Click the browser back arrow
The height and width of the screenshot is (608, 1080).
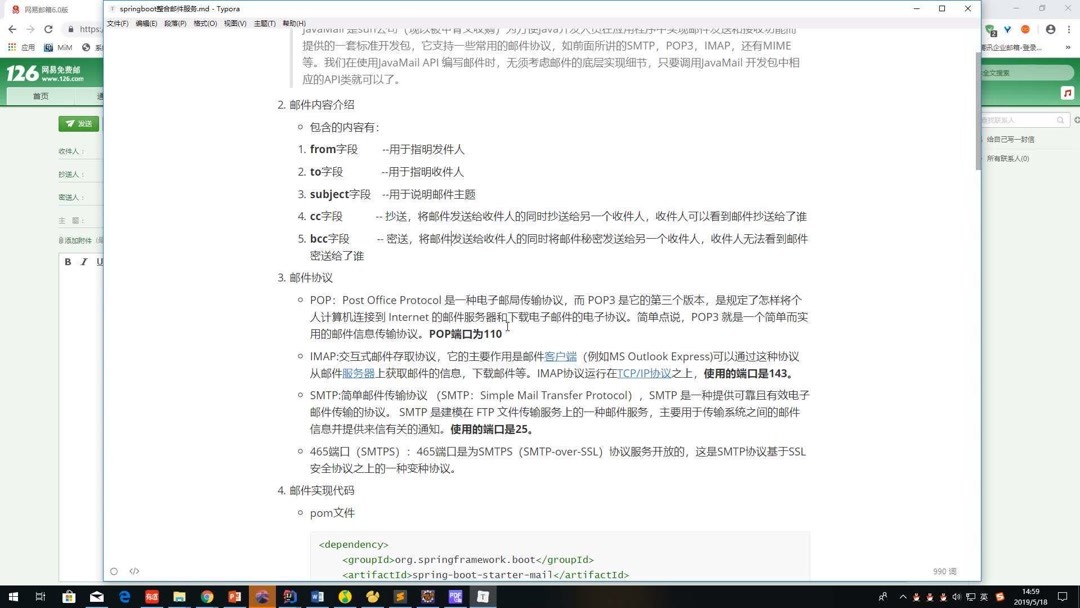(x=11, y=30)
